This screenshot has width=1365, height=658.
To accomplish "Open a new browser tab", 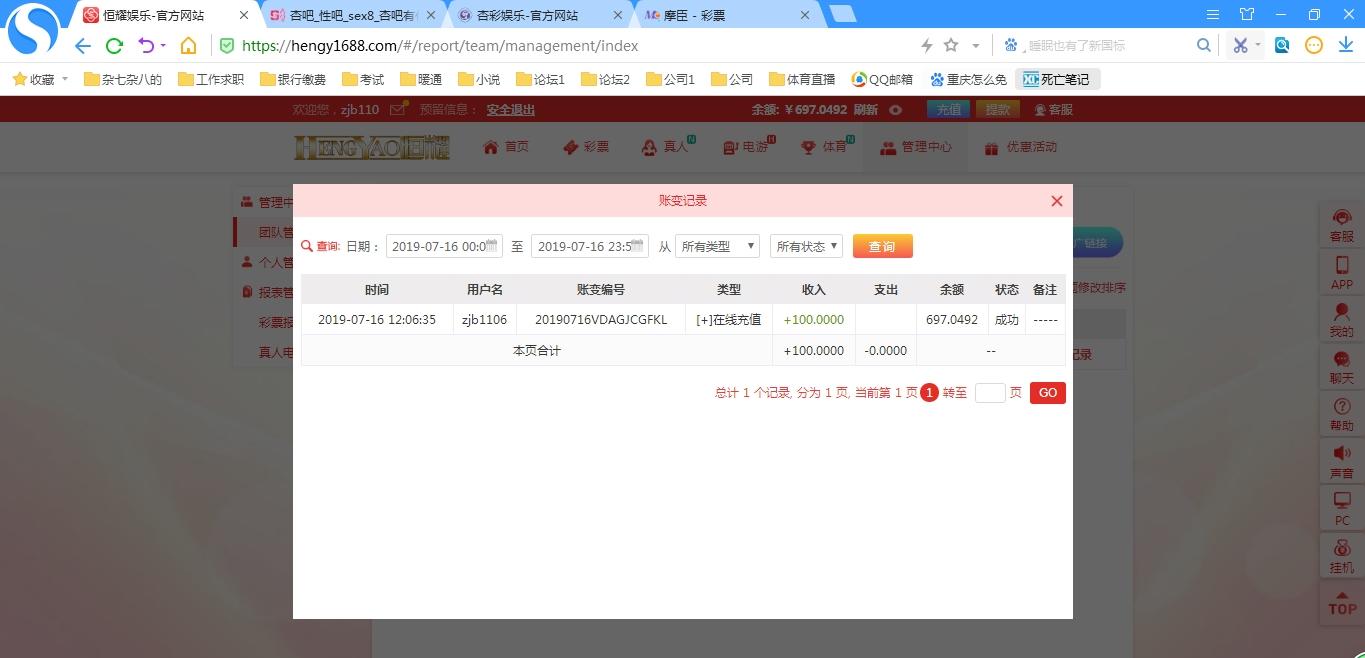I will (x=843, y=14).
